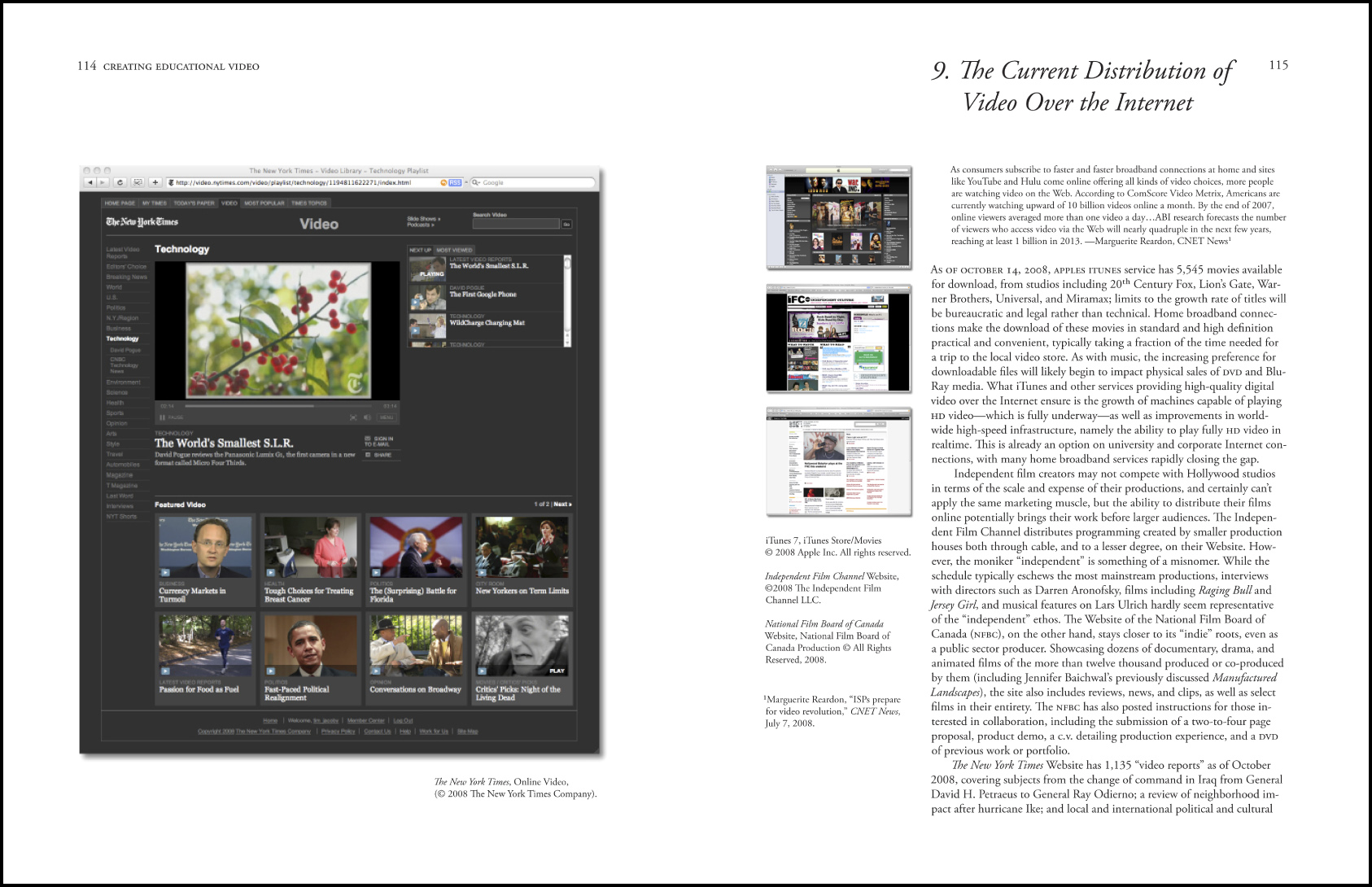Click the Search Video Go button
This screenshot has width=1372, height=887.
click(566, 224)
